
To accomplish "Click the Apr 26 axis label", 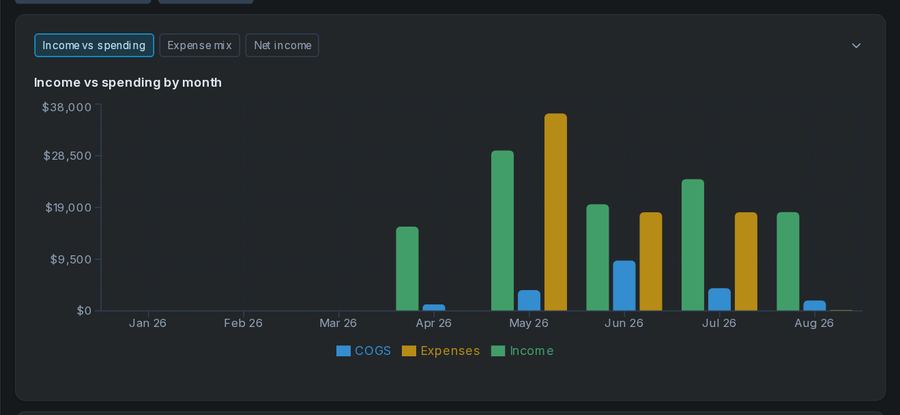I will tap(433, 323).
